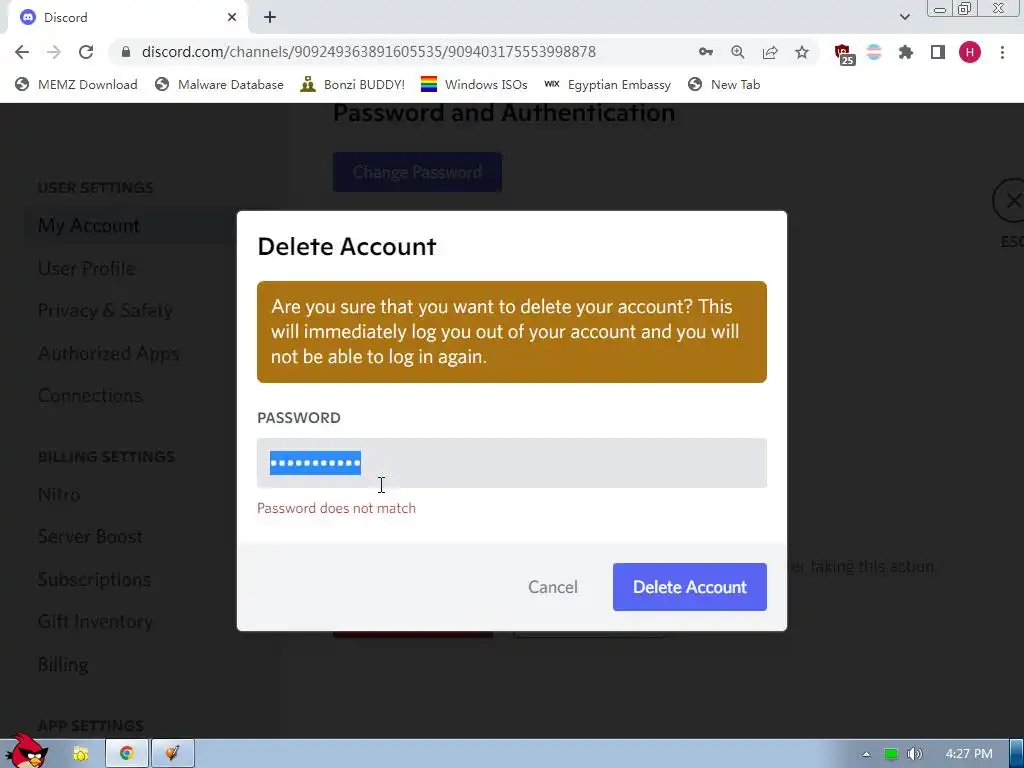Click the Delete Account confirm button
The width and height of the screenshot is (1024, 768).
(690, 587)
